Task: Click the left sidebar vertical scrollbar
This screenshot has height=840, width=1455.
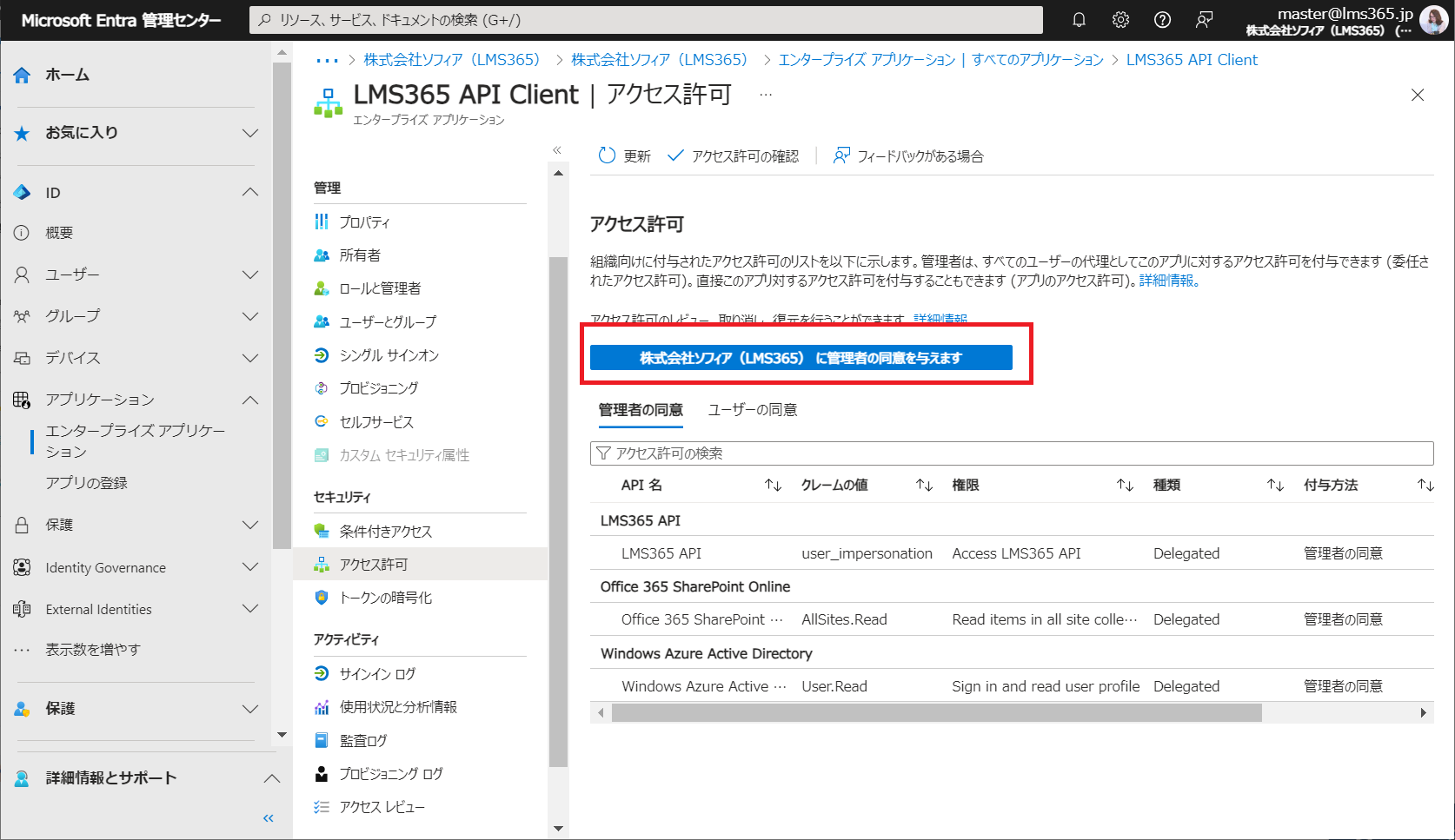Action: 281,306
